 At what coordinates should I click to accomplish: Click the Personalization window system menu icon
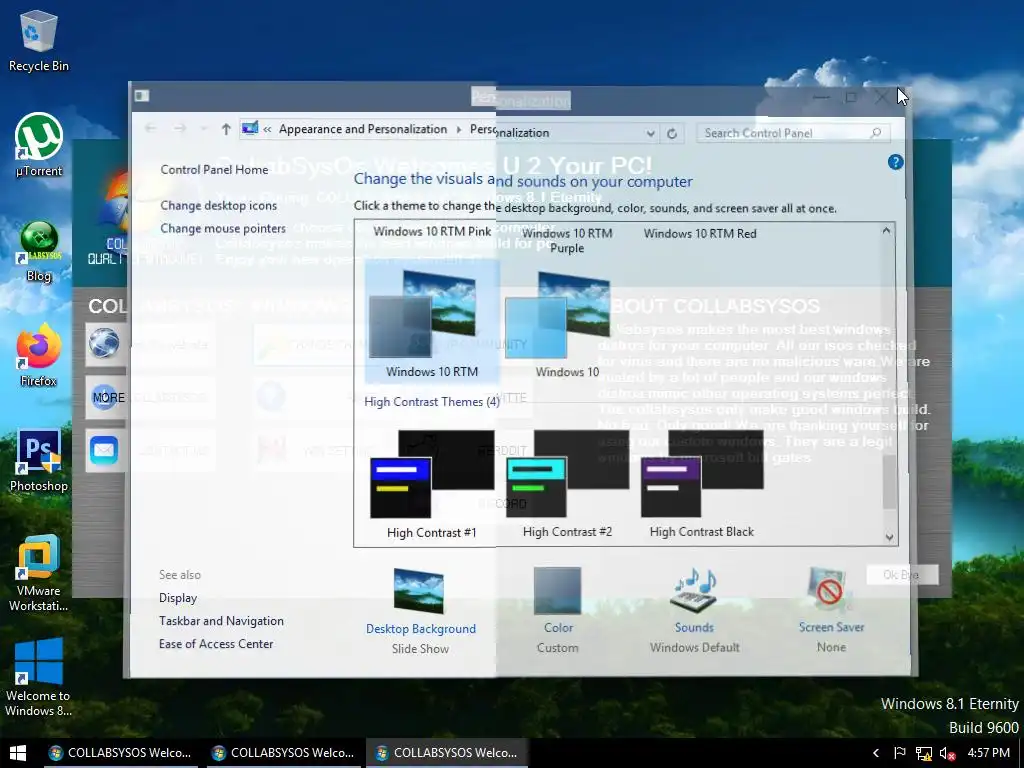[x=142, y=96]
